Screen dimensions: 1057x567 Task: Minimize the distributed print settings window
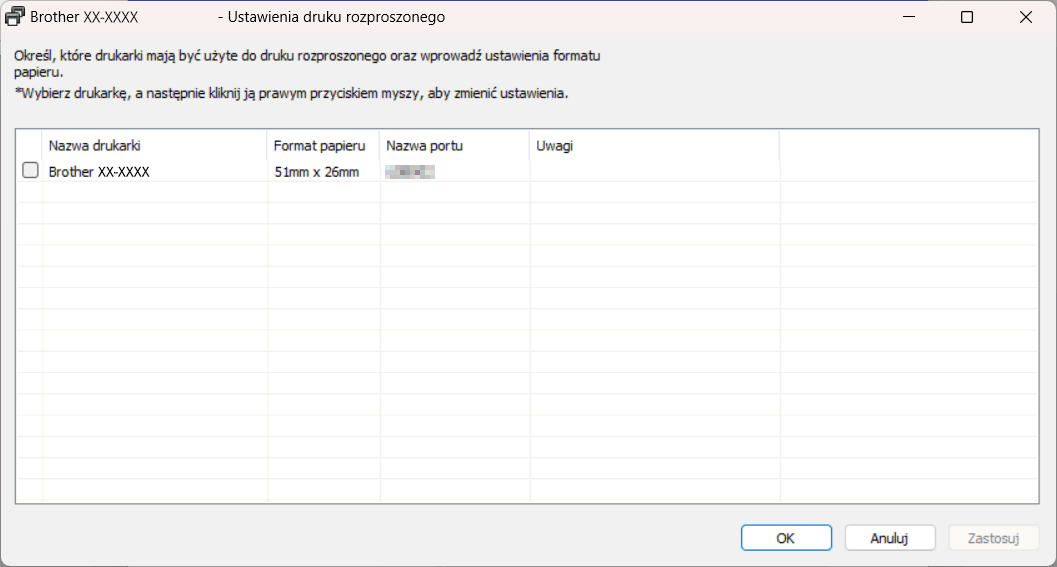click(908, 17)
